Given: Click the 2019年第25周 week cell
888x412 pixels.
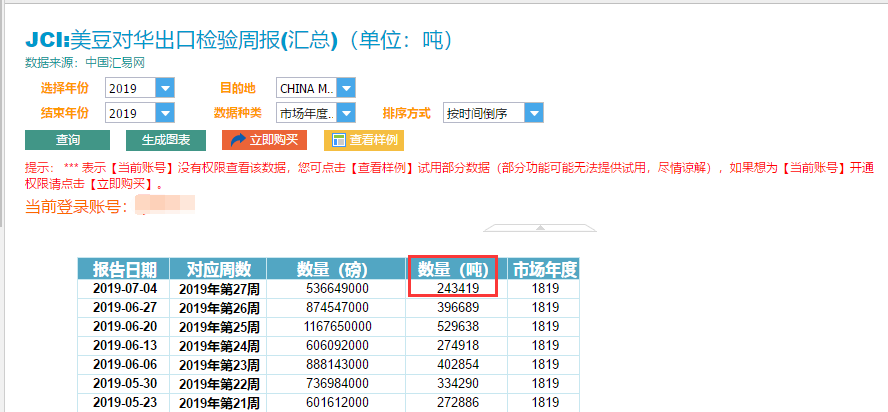Looking at the screenshot, I should tap(218, 326).
